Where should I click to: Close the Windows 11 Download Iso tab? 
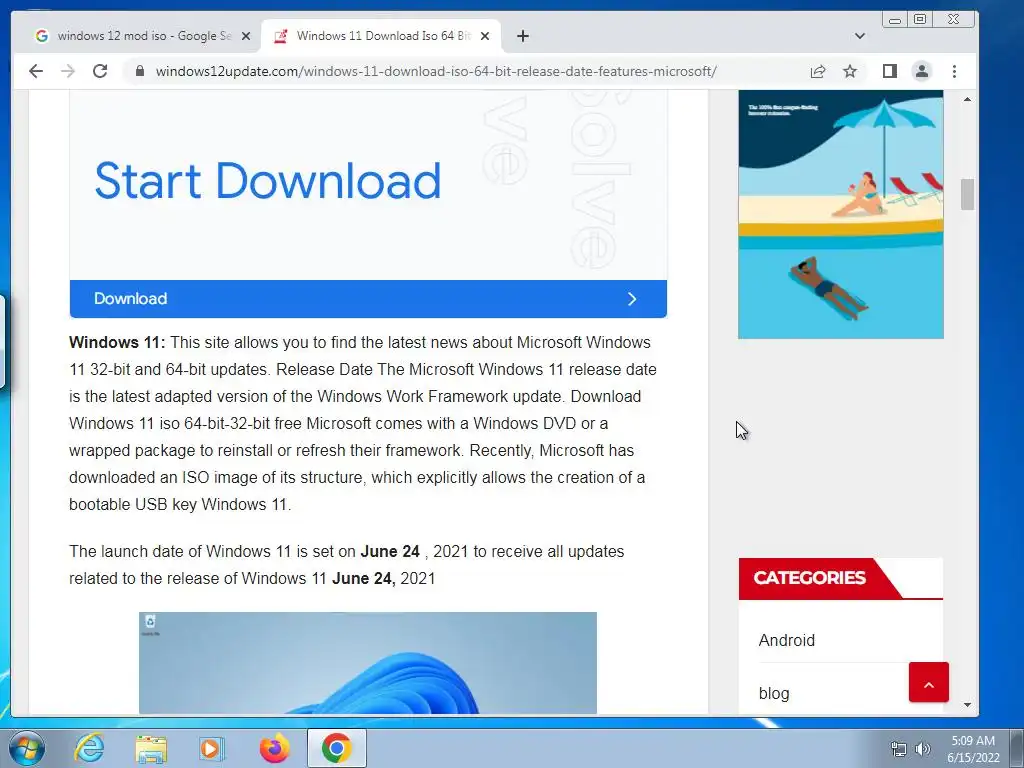point(485,36)
